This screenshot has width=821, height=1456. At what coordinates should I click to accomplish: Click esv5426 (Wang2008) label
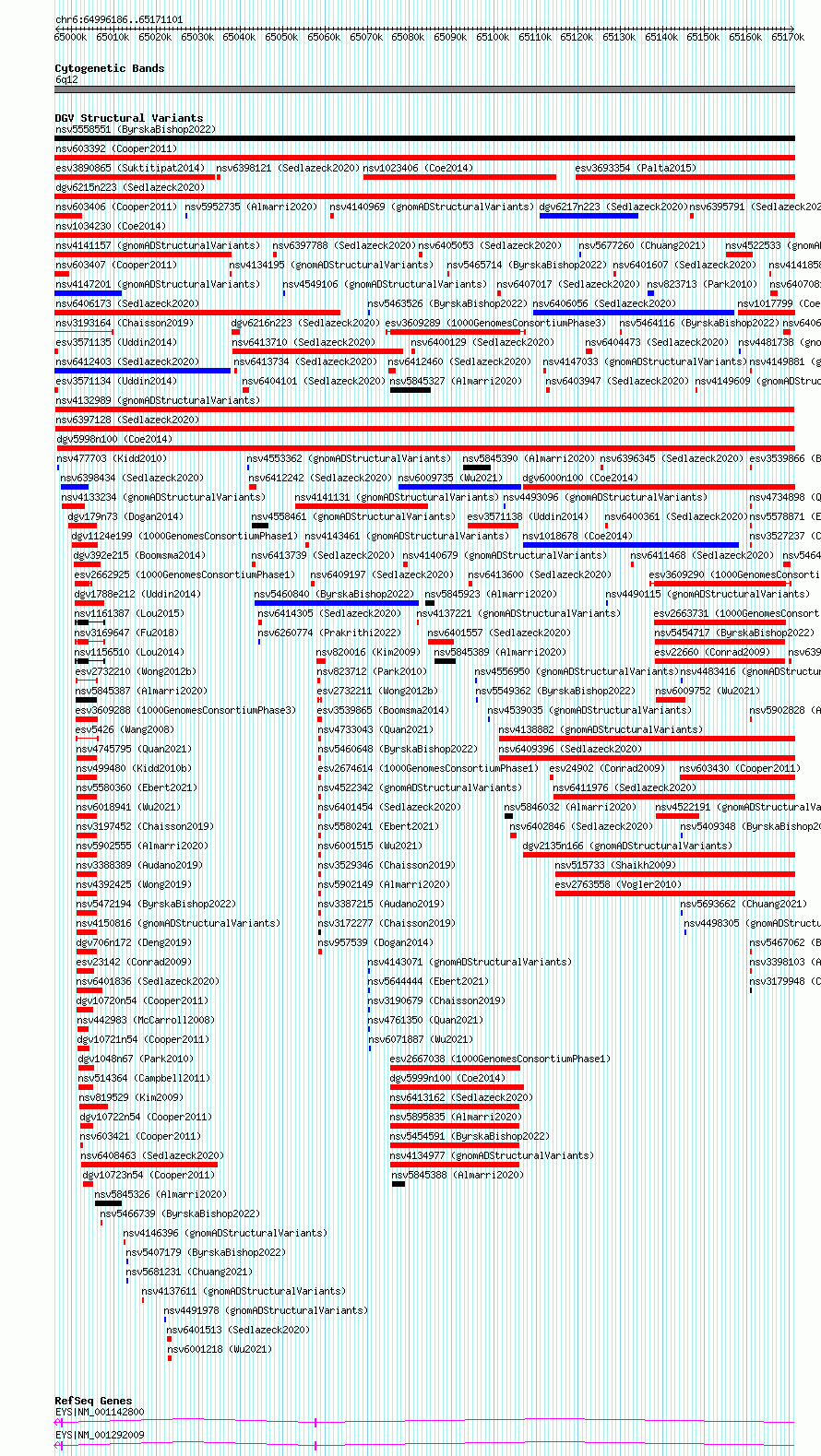[124, 729]
